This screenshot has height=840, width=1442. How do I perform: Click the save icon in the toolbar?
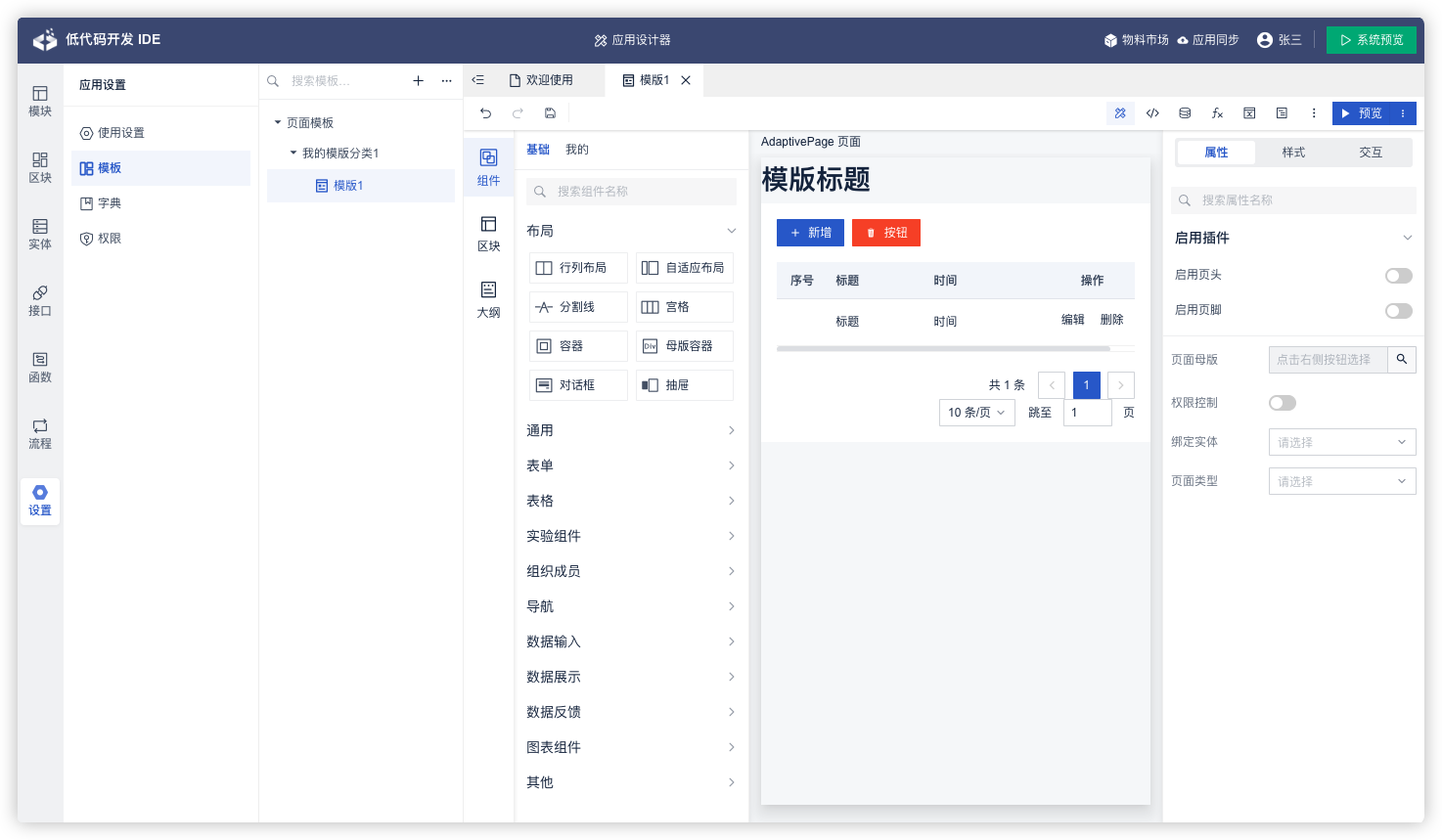[550, 113]
